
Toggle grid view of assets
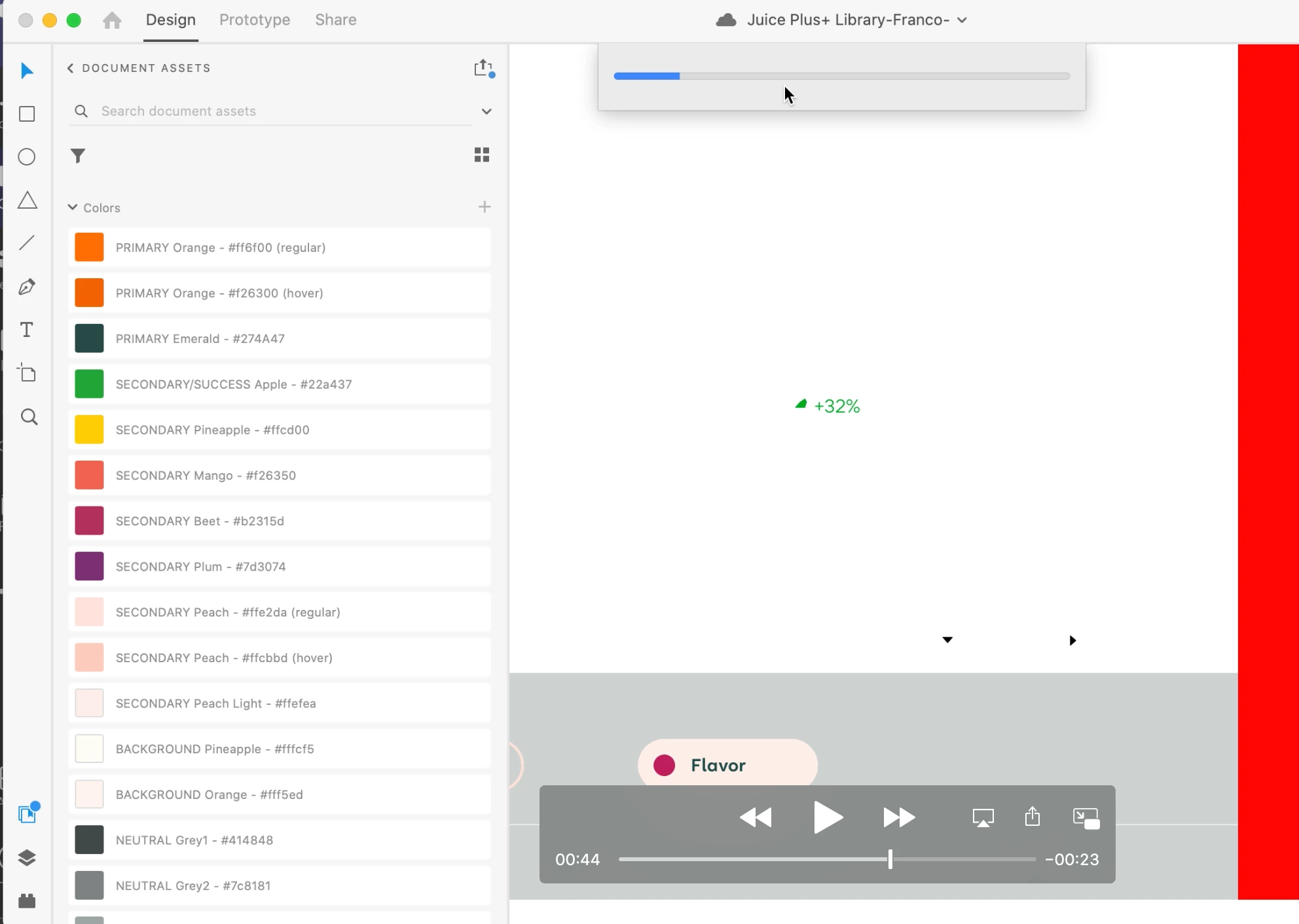click(x=482, y=155)
